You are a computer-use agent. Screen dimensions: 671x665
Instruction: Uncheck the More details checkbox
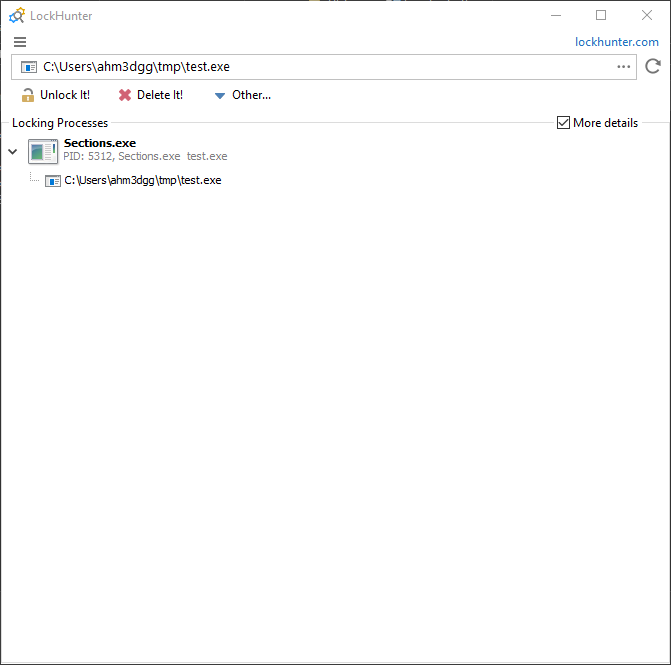[564, 123]
